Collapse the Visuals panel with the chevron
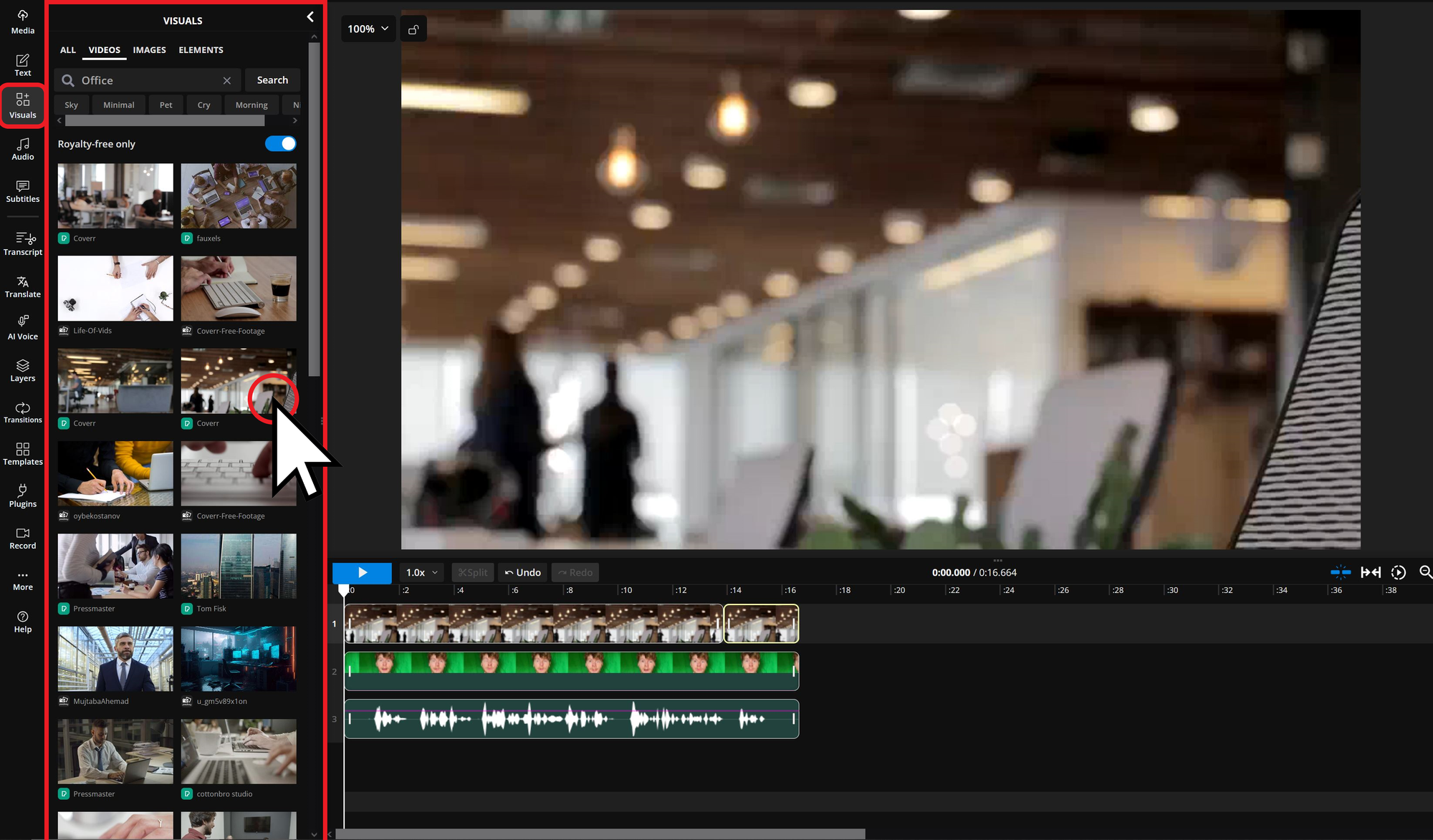Screen dimensions: 1433x840 click(310, 16)
